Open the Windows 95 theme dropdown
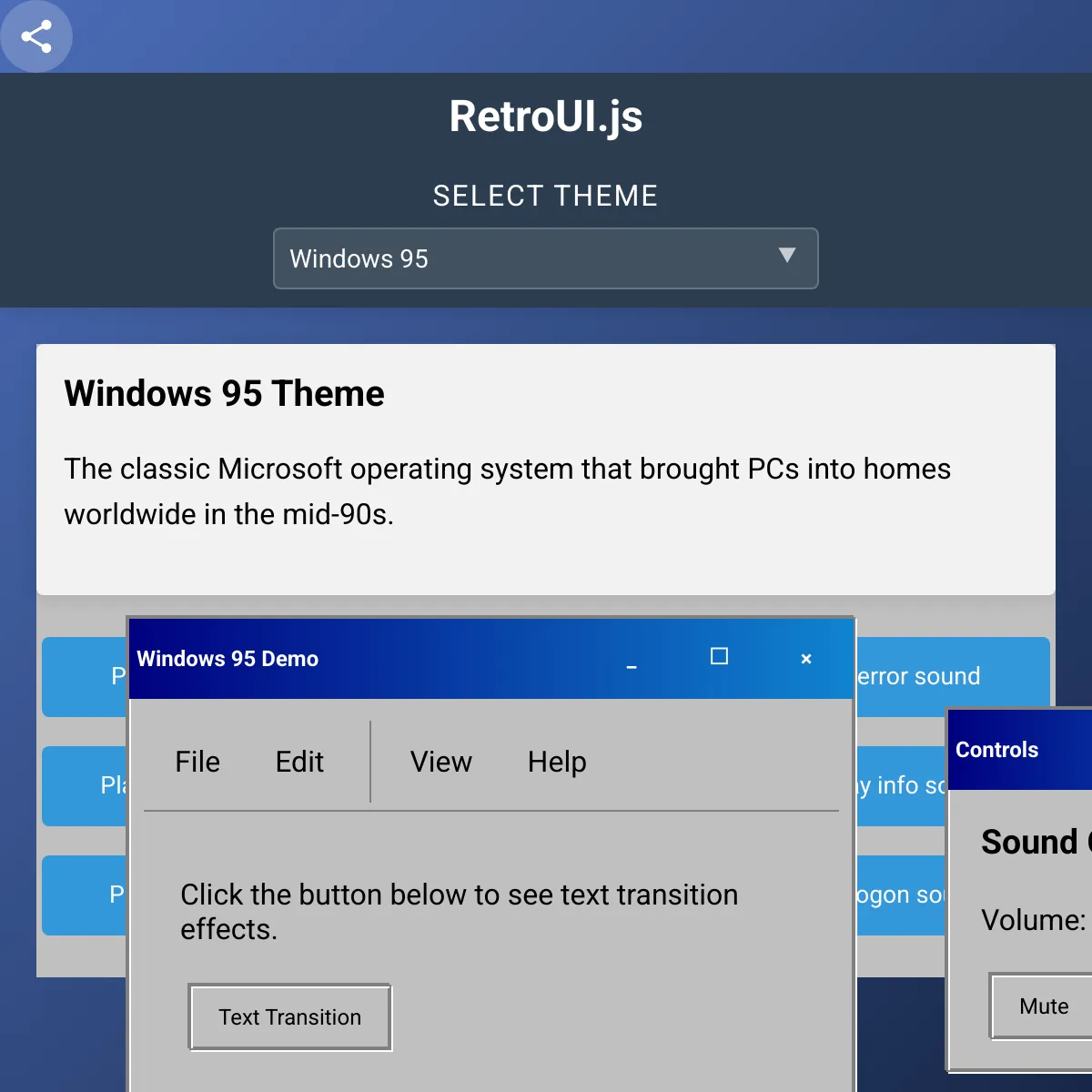The width and height of the screenshot is (1092, 1092). (x=545, y=258)
